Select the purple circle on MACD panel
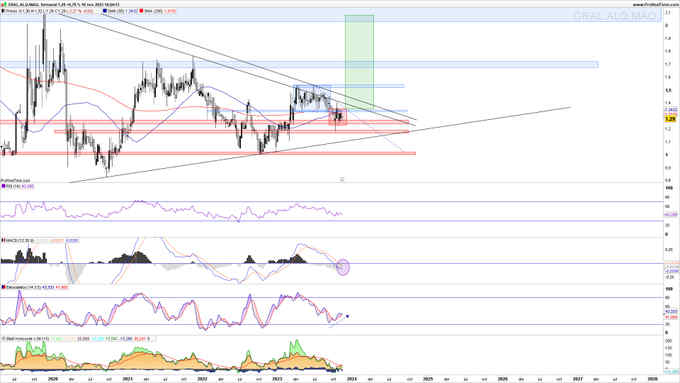 click(x=343, y=267)
